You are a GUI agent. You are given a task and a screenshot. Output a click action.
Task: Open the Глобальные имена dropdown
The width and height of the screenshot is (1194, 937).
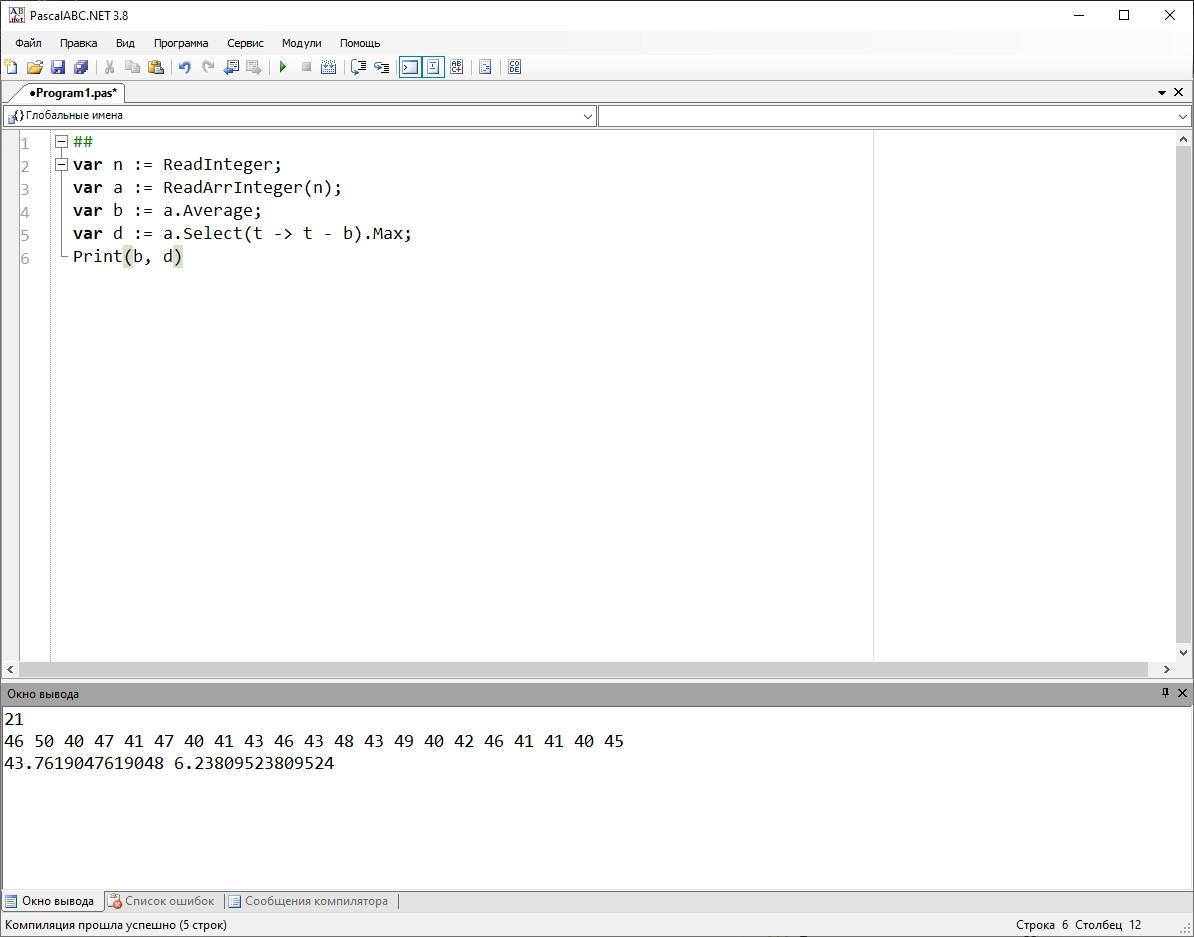587,116
